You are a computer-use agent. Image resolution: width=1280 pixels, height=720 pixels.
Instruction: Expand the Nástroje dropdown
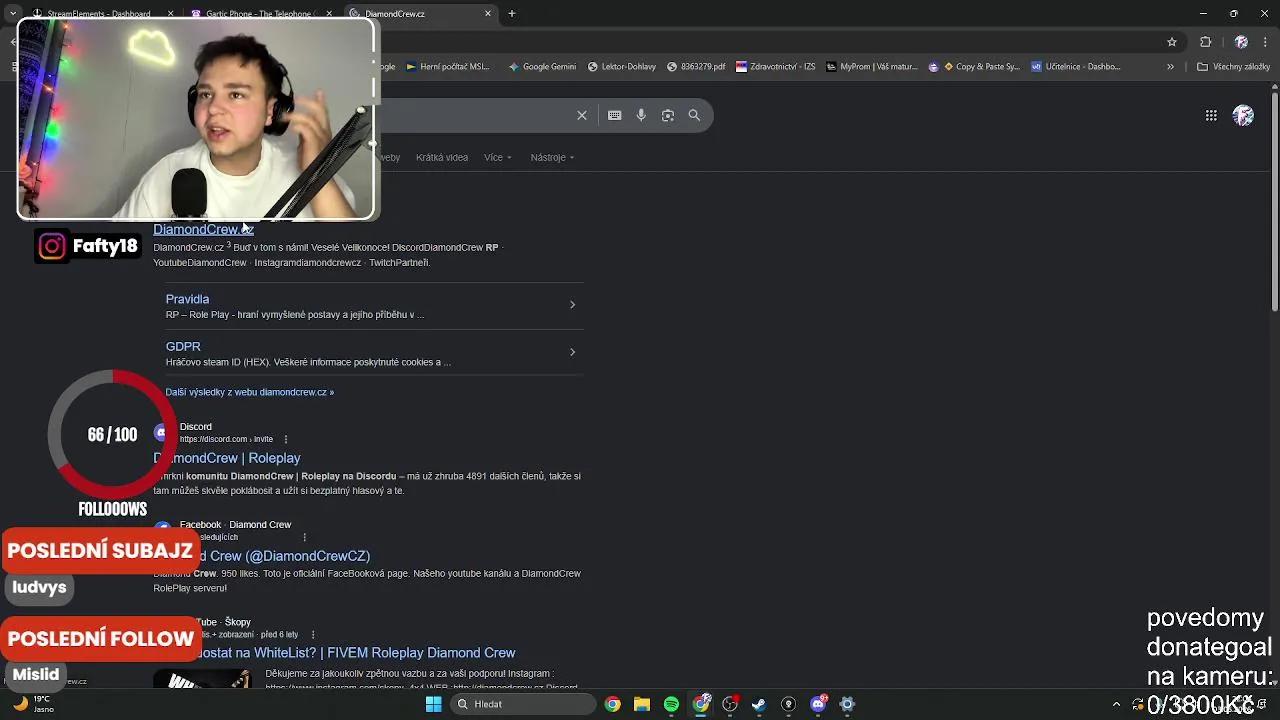tap(552, 157)
